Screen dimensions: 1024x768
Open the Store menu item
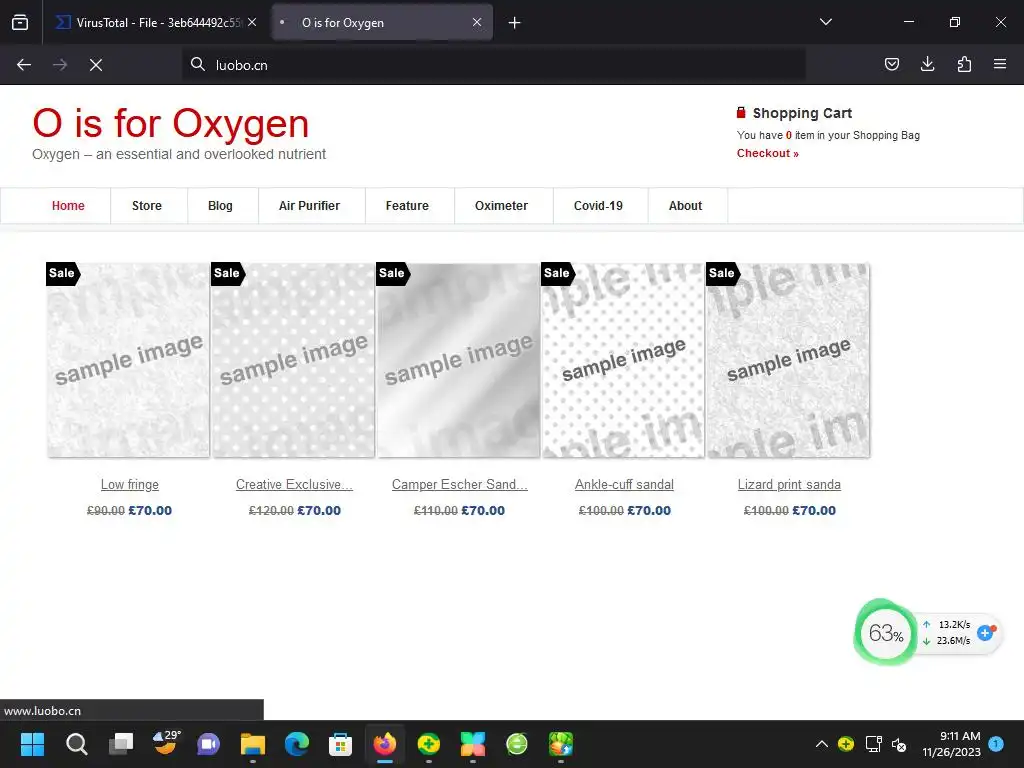click(x=147, y=206)
